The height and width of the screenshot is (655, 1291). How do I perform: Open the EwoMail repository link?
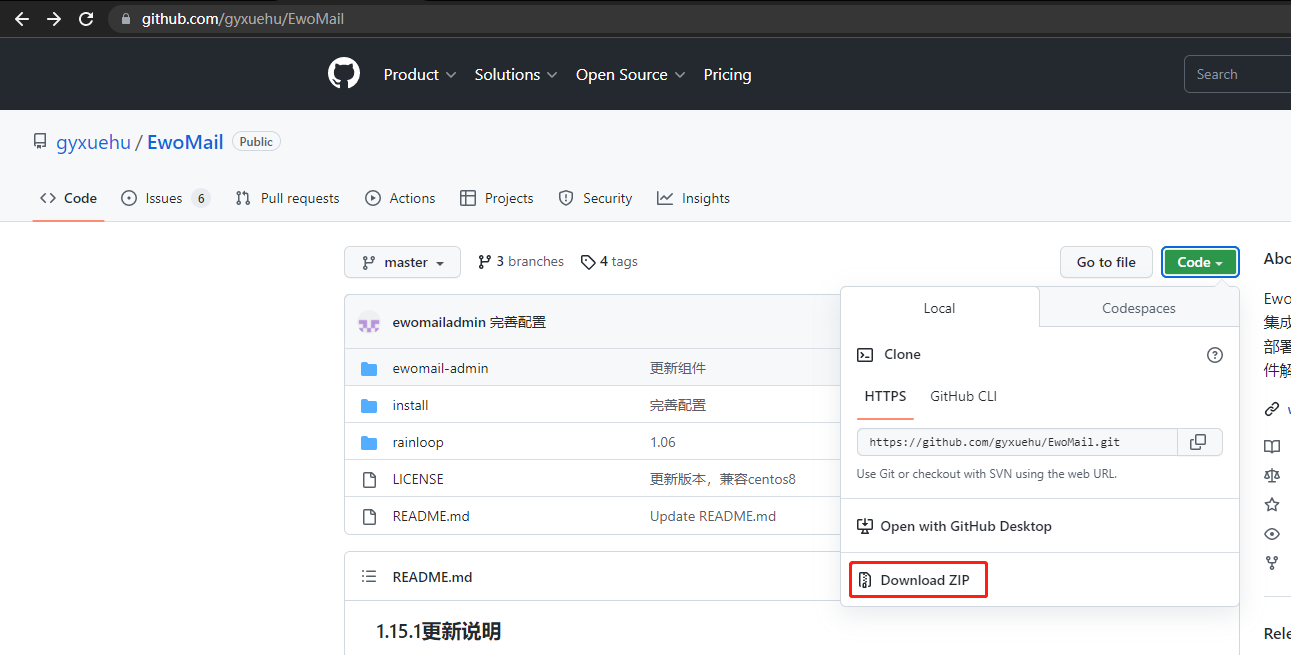(185, 142)
